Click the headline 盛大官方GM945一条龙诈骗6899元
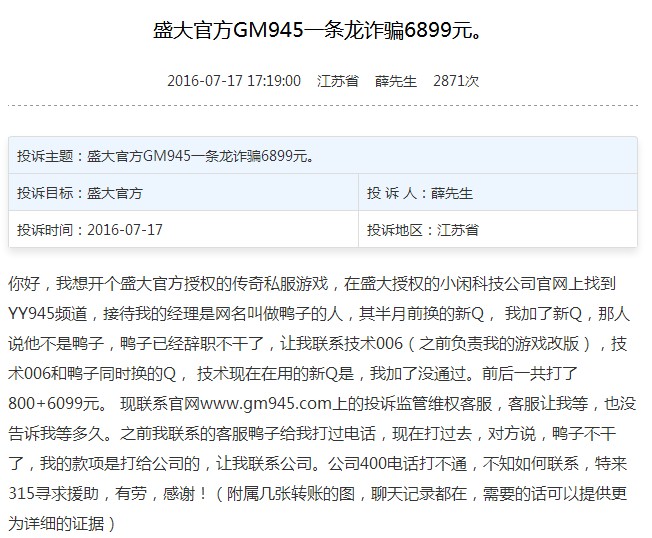The image size is (652, 538). pos(325,32)
